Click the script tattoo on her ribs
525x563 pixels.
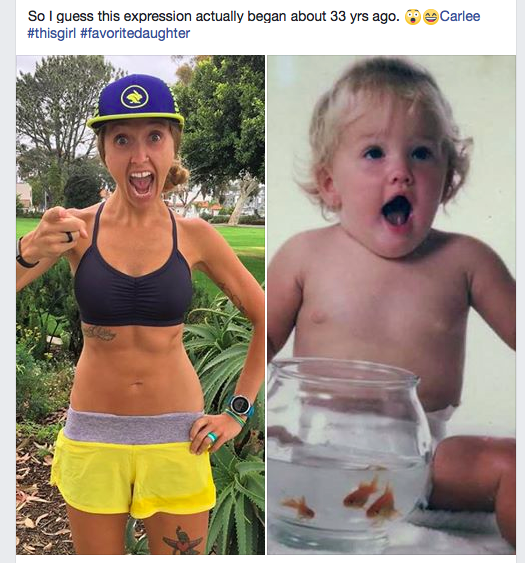(x=99, y=333)
